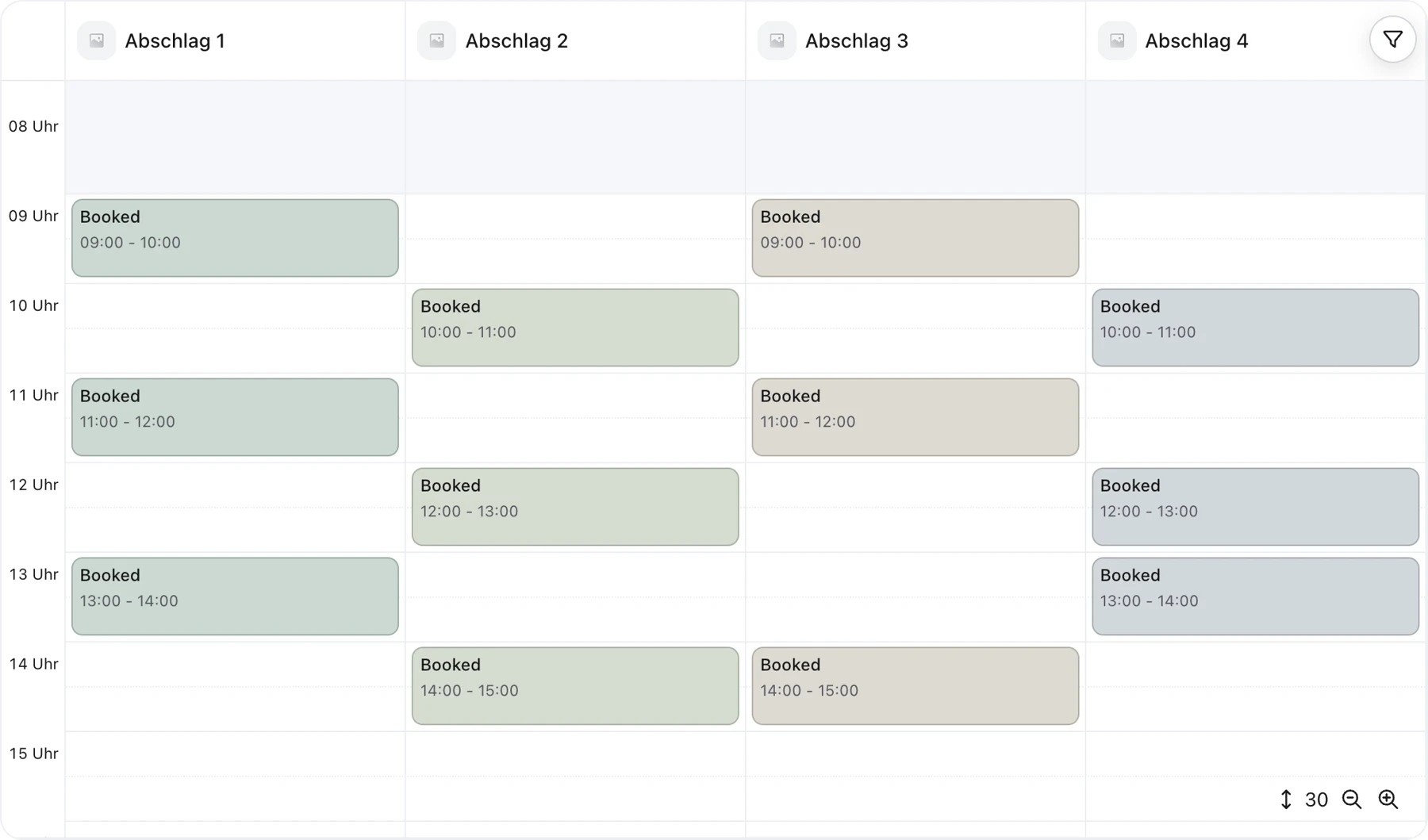Viewport: 1428px width, 840px height.
Task: Select the Abschlag 1 column header
Action: click(x=235, y=40)
